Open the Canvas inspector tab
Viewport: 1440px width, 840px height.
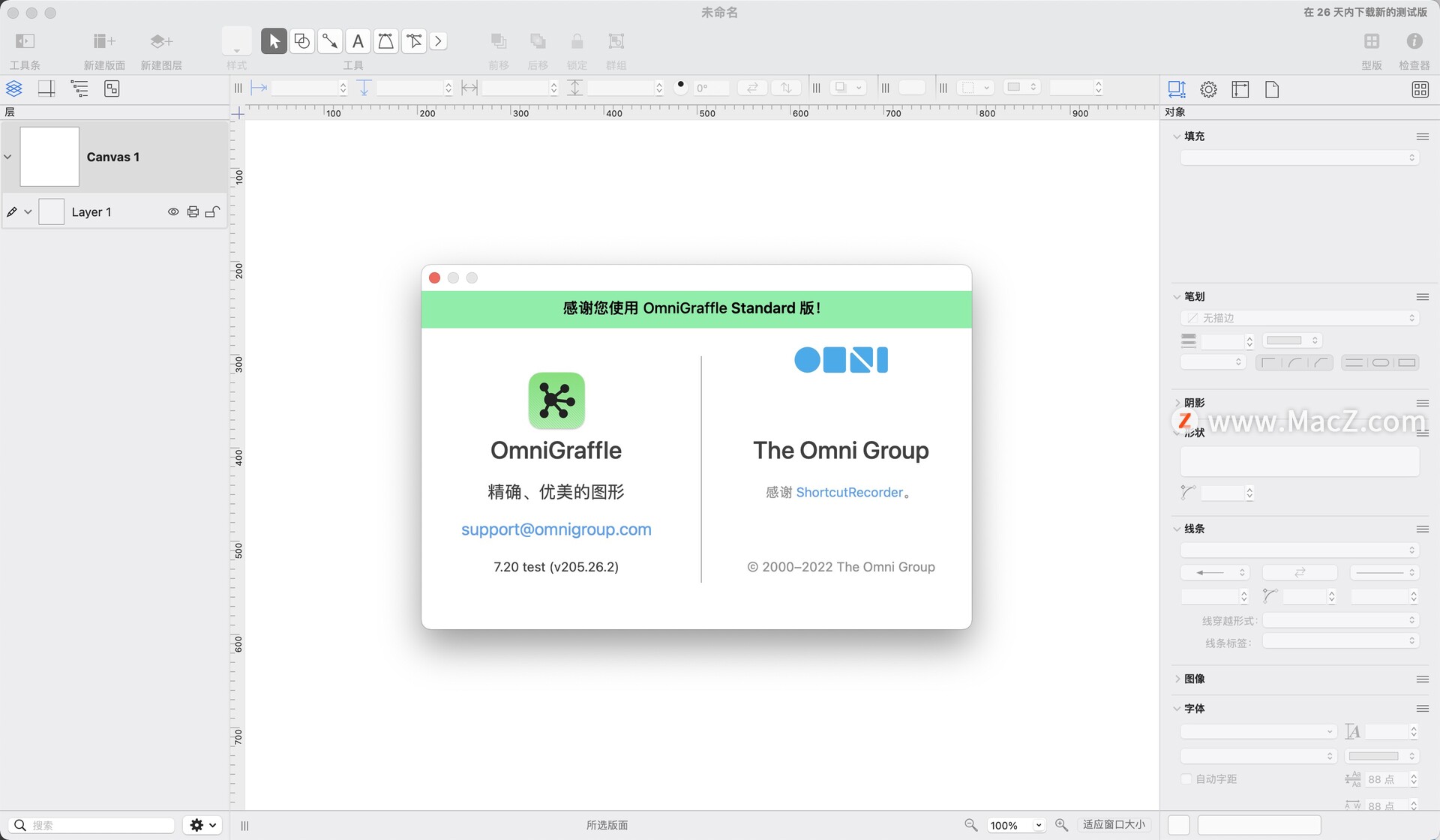click(1240, 89)
